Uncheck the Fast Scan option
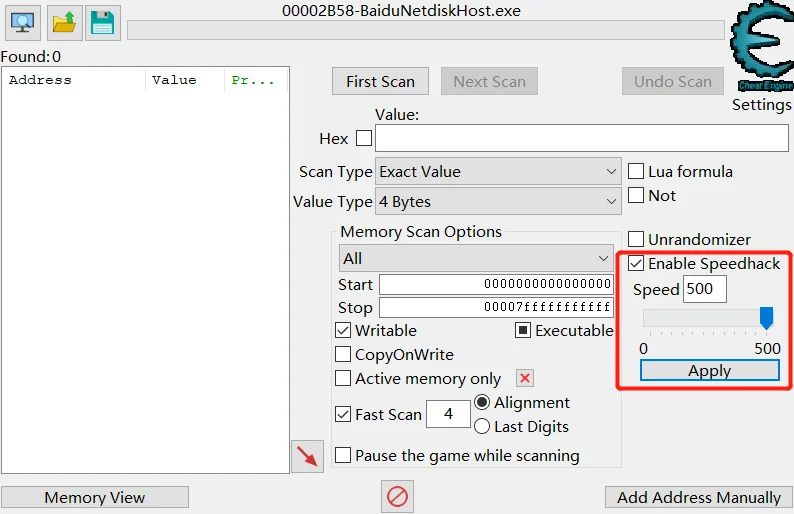The width and height of the screenshot is (794, 514). [343, 414]
